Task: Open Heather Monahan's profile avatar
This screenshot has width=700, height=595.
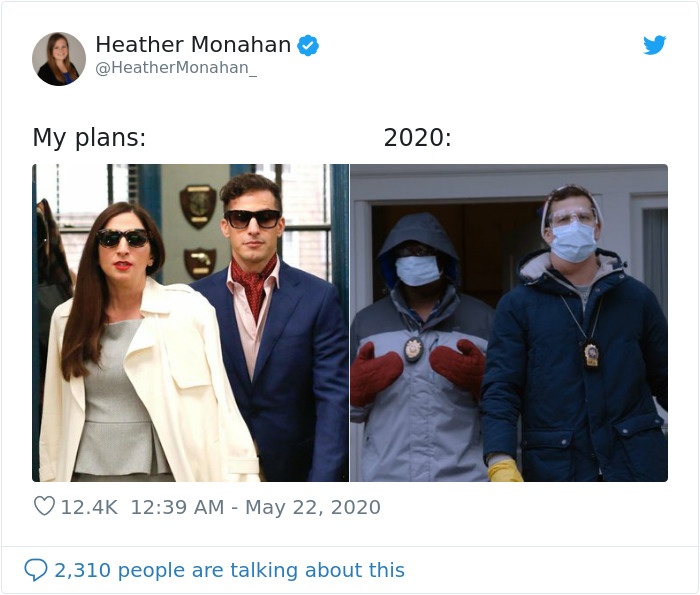Action: 59,59
